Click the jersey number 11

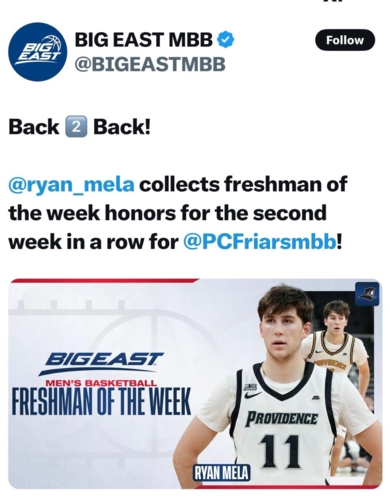279,451
